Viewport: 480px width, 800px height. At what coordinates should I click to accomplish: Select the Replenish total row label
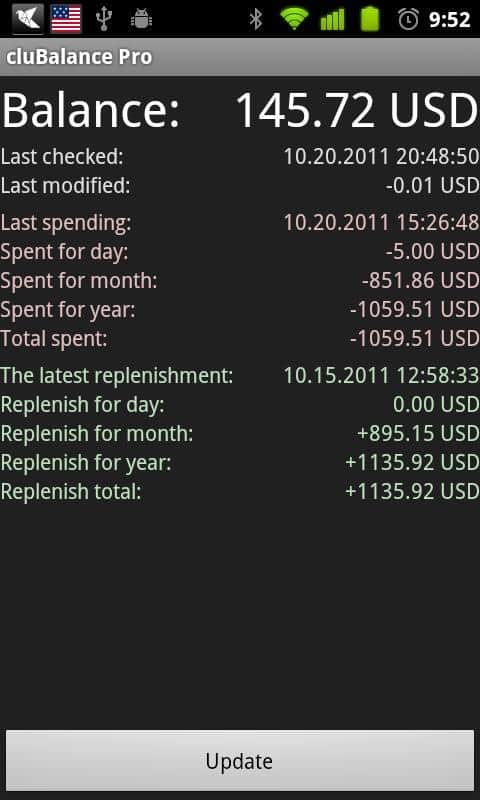pos(71,492)
